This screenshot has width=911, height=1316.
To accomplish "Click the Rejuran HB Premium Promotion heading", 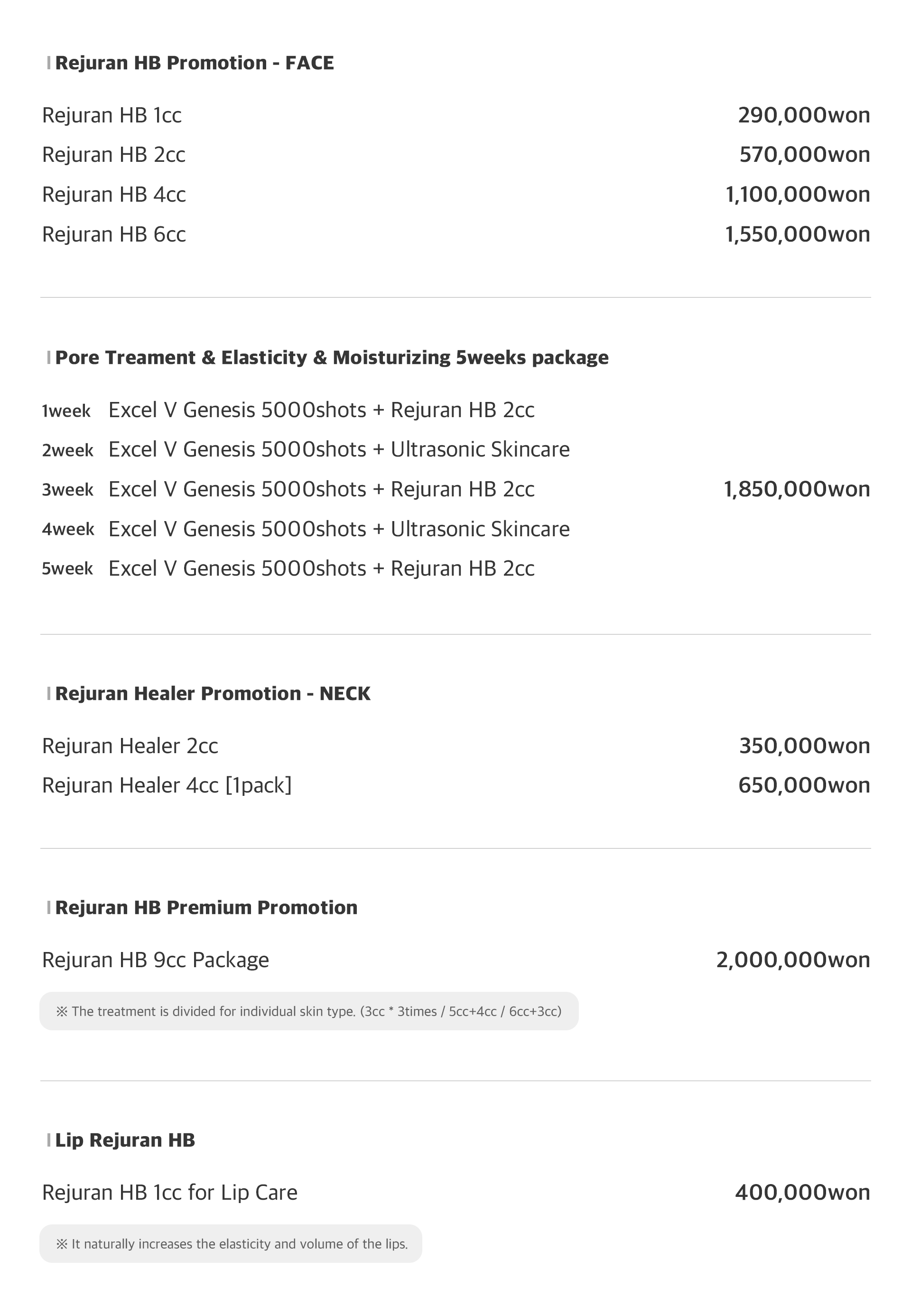I will (x=205, y=908).
